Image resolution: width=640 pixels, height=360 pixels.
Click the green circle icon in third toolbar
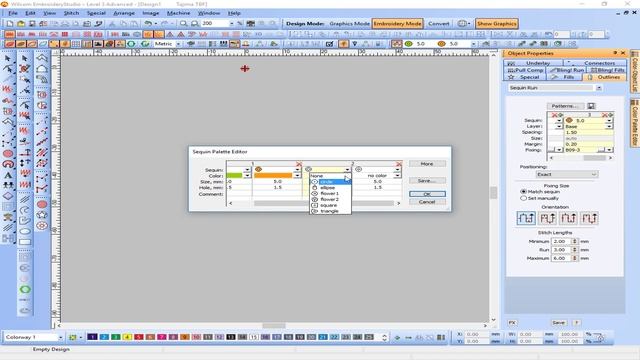(131, 44)
